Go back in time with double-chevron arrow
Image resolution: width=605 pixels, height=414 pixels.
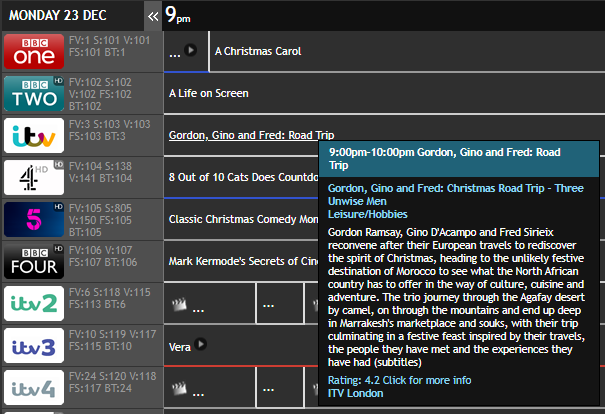[153, 16]
